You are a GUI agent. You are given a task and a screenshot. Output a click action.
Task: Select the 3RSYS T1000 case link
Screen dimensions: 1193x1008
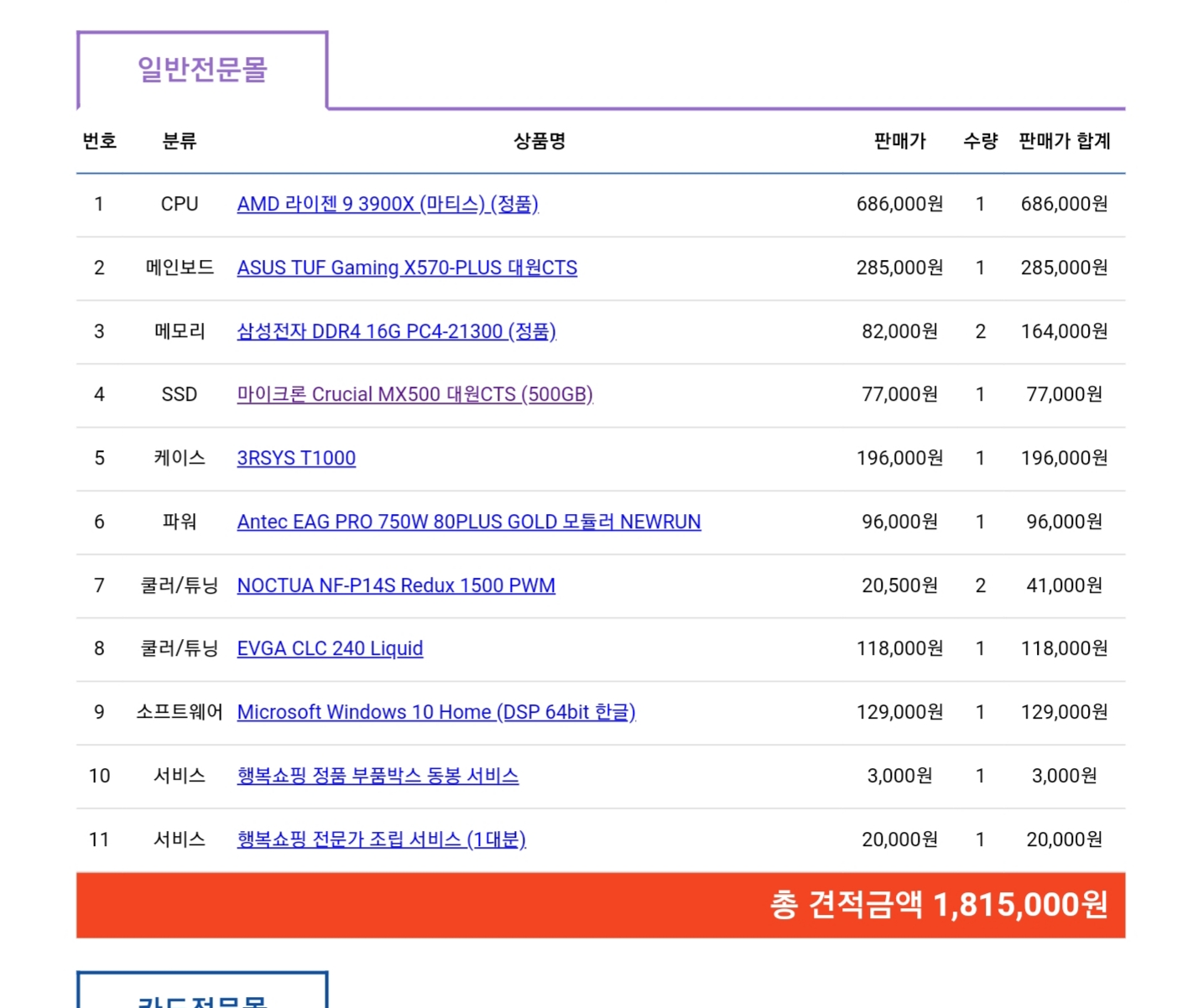(x=296, y=458)
